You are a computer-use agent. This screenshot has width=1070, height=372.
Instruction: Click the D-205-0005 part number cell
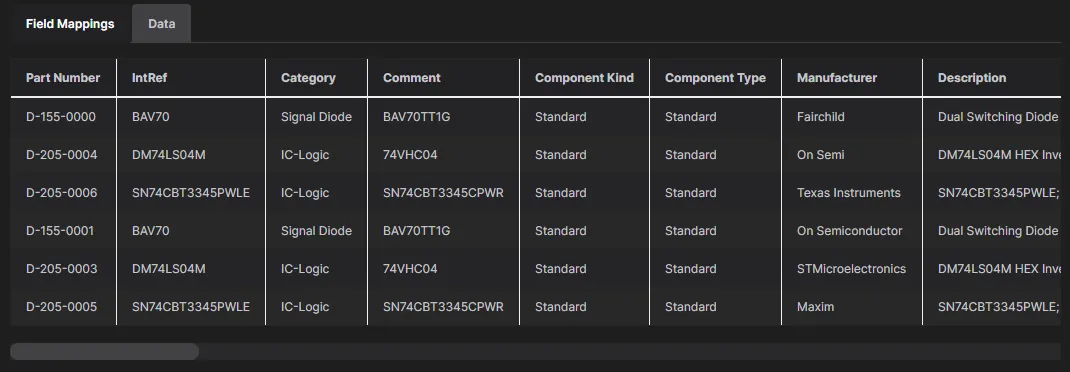click(63, 307)
